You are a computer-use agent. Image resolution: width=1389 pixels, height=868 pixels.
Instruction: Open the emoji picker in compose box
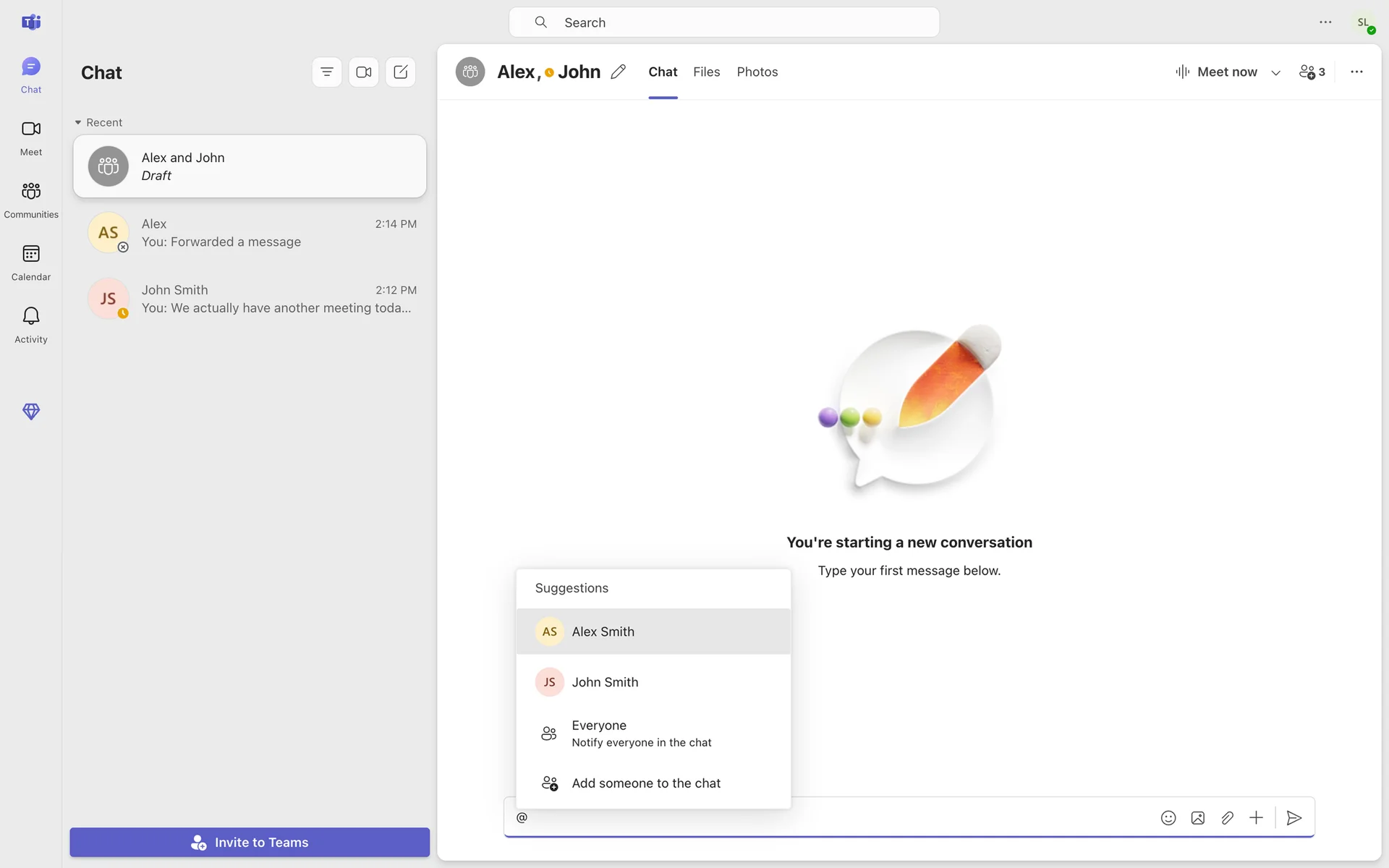pyautogui.click(x=1168, y=817)
